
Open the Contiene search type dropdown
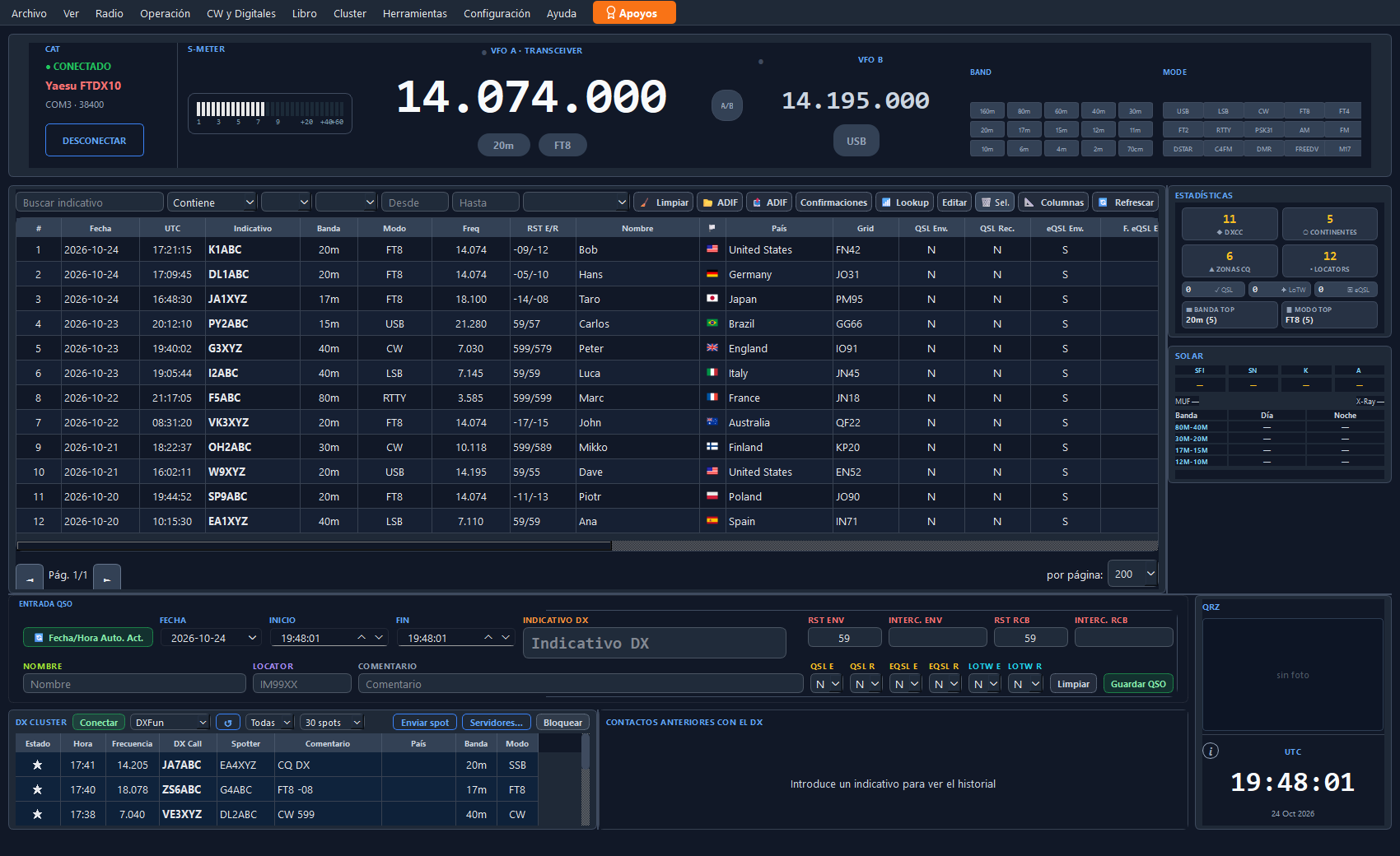click(x=212, y=202)
